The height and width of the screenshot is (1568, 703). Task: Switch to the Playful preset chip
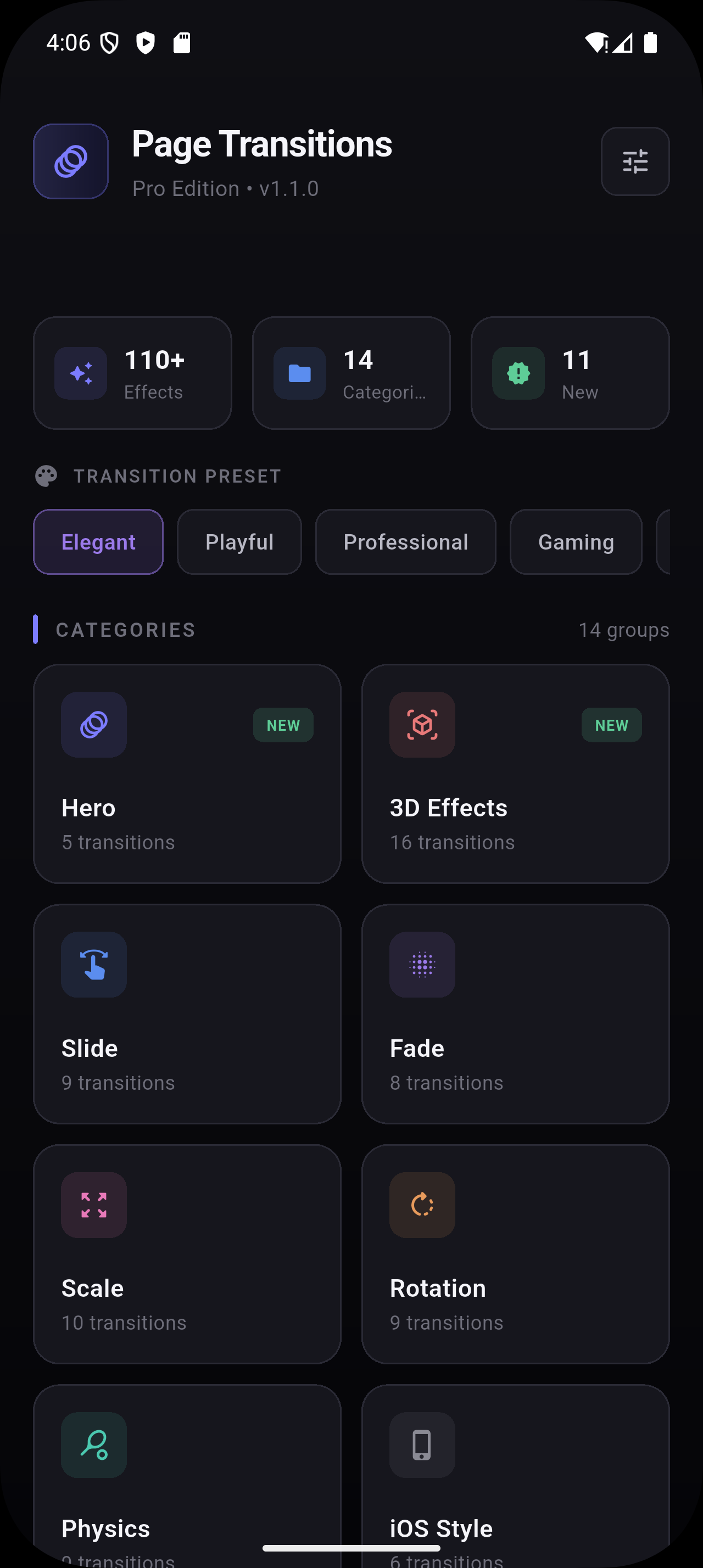point(239,542)
